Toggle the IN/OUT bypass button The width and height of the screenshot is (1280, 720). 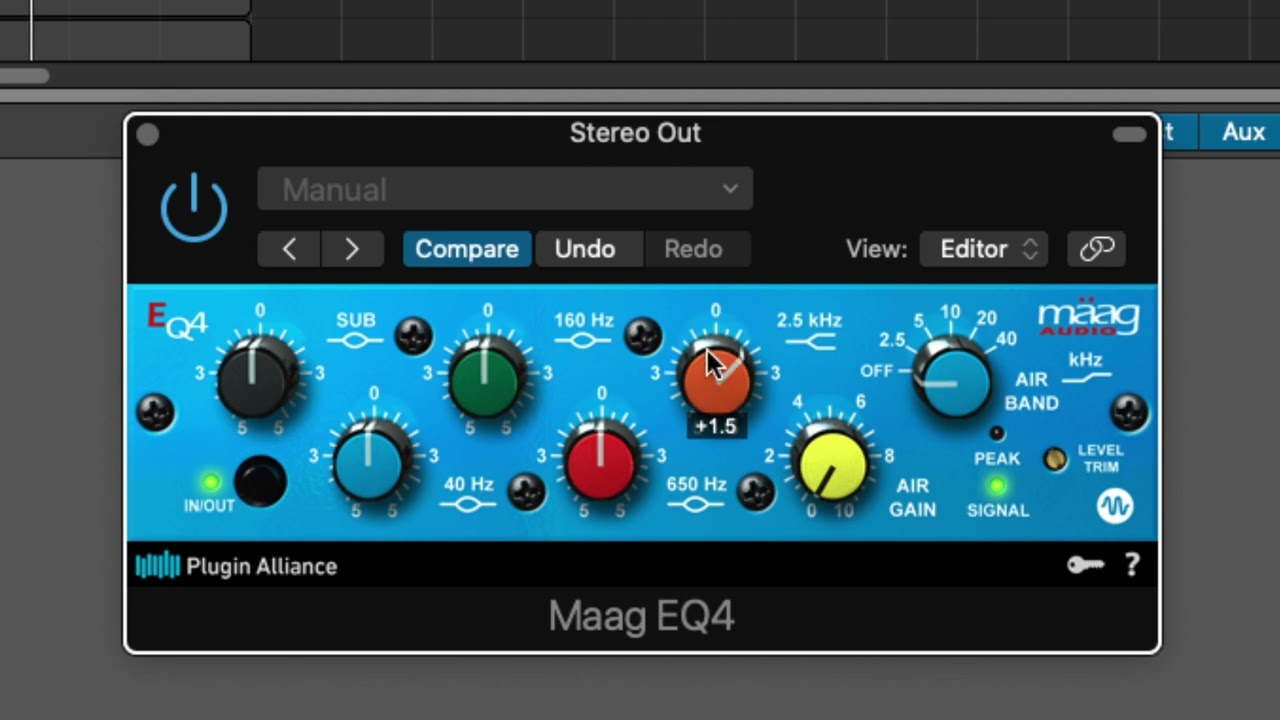[x=260, y=482]
